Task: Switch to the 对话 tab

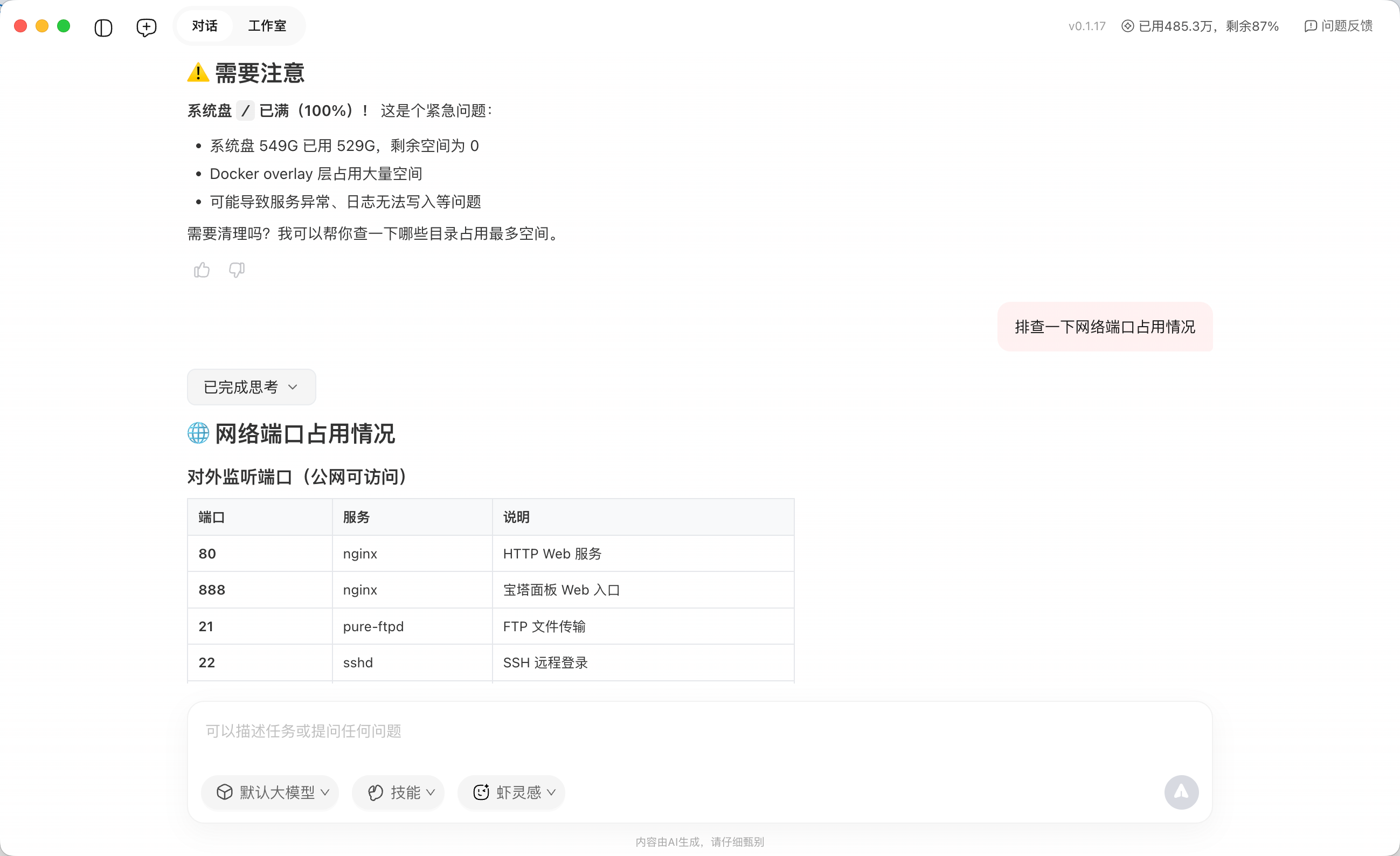Action: [204, 26]
